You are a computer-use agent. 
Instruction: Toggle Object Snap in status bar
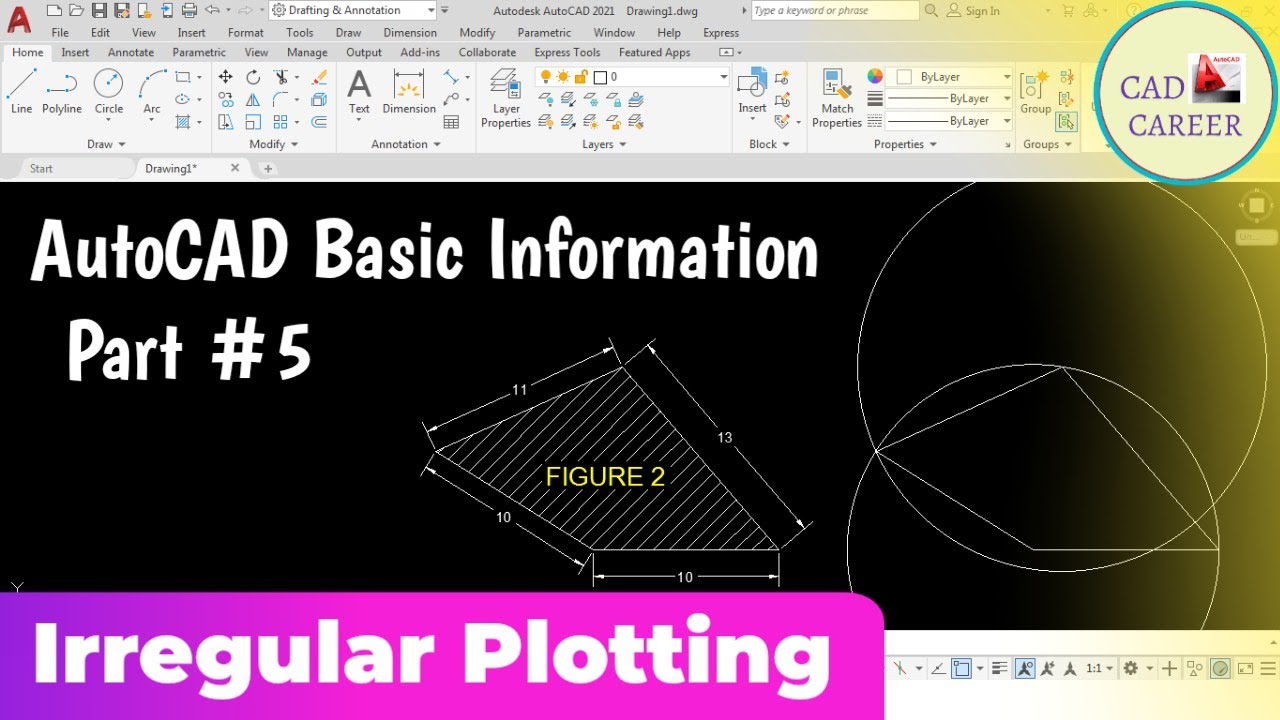pyautogui.click(x=962, y=668)
